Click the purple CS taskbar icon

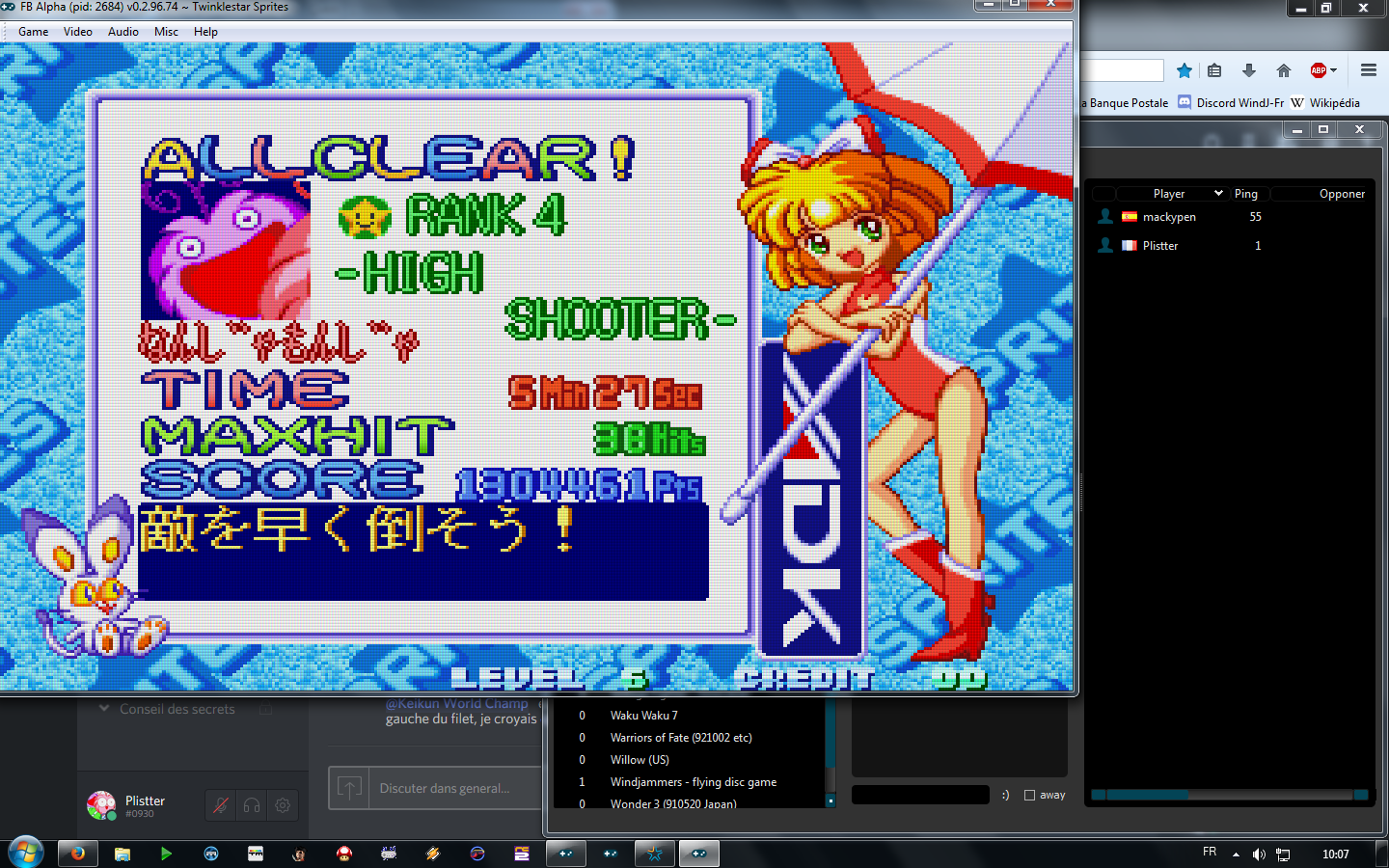pyautogui.click(x=522, y=854)
